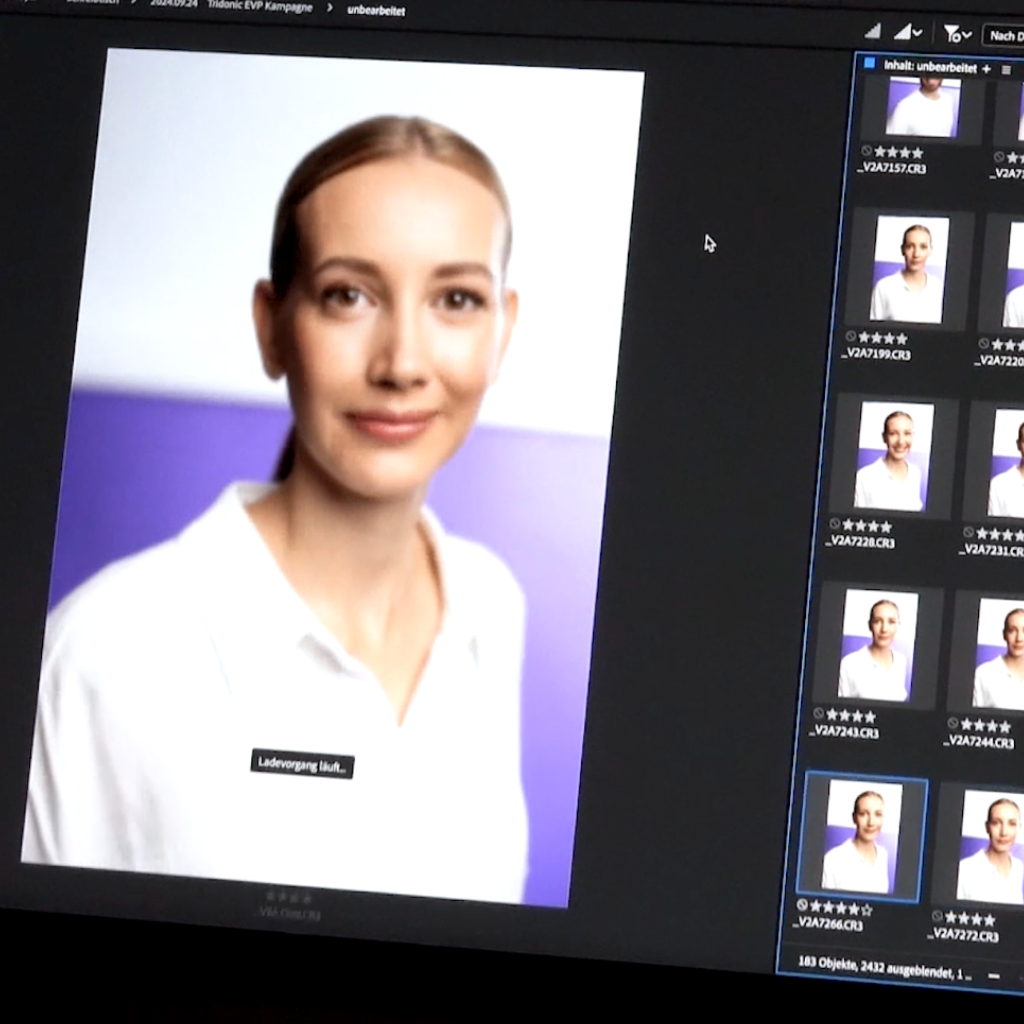Select the _V2A7243.CR3 thumbnail

pyautogui.click(x=878, y=645)
